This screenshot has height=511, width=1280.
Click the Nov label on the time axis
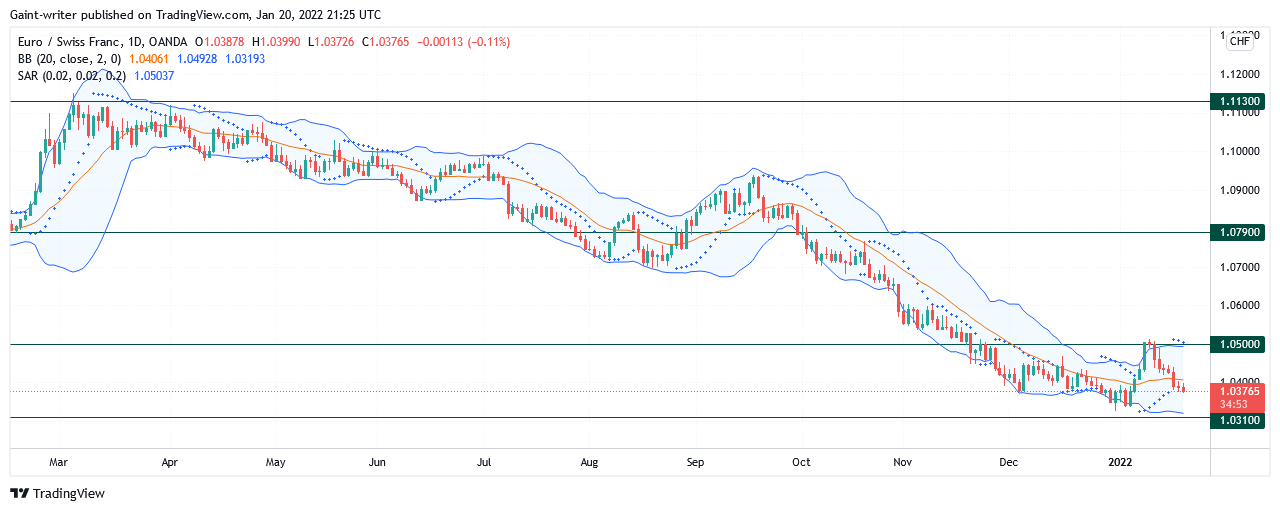pyautogui.click(x=903, y=463)
